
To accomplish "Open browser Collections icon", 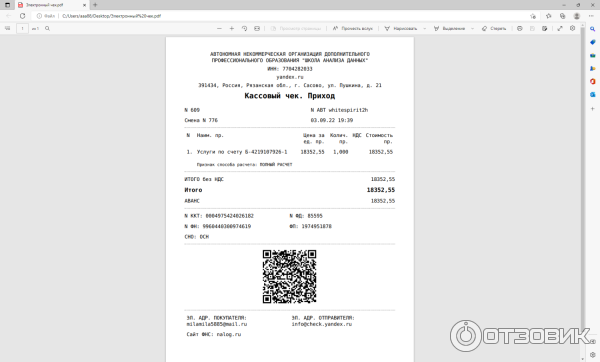I will [x=562, y=16].
